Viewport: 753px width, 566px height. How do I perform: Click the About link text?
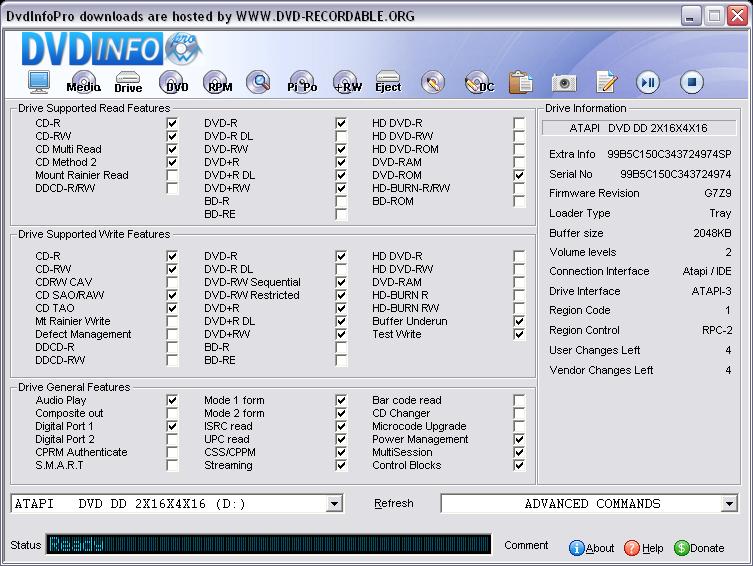(x=600, y=548)
